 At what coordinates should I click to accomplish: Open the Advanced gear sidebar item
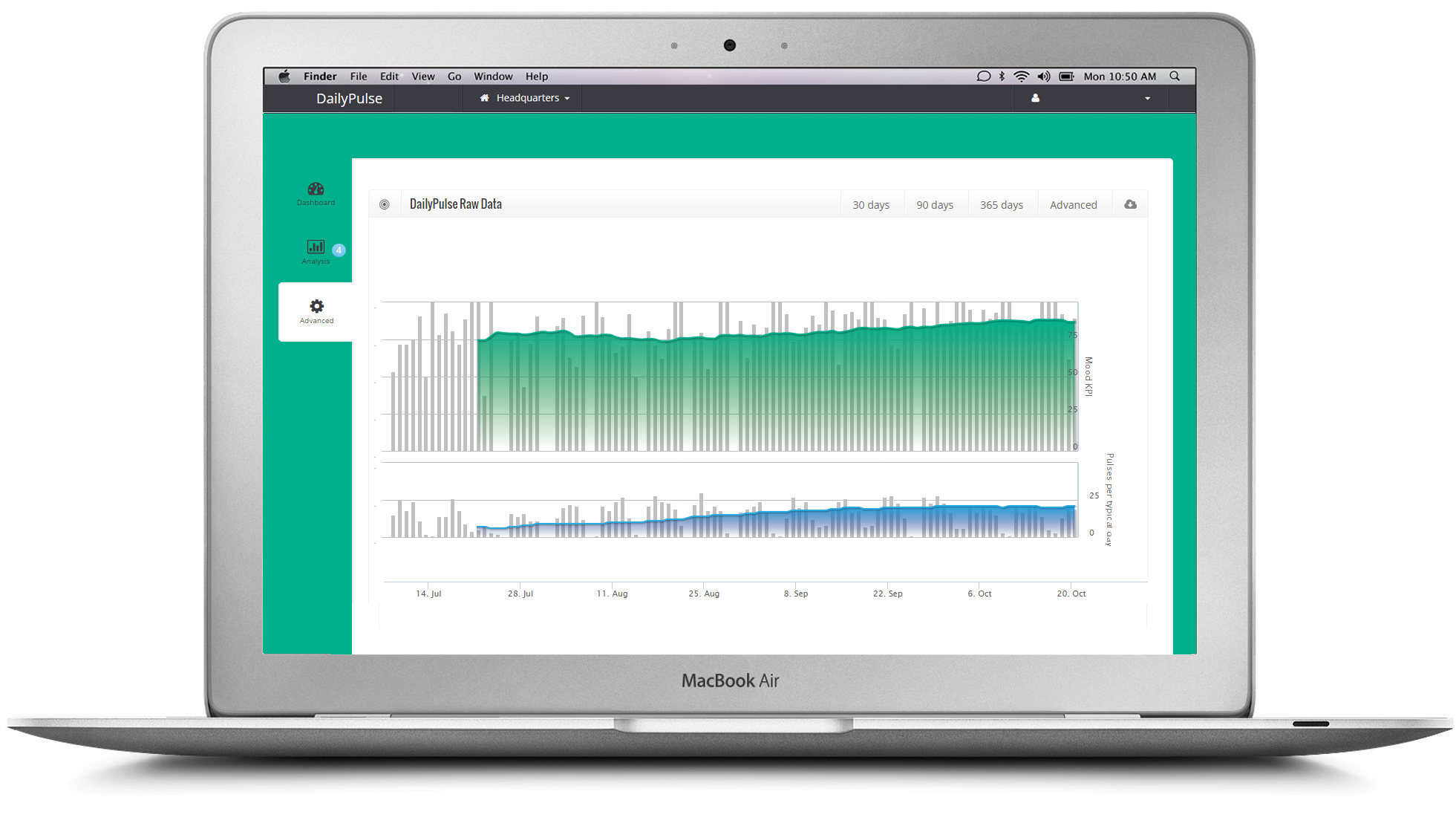pyautogui.click(x=316, y=311)
